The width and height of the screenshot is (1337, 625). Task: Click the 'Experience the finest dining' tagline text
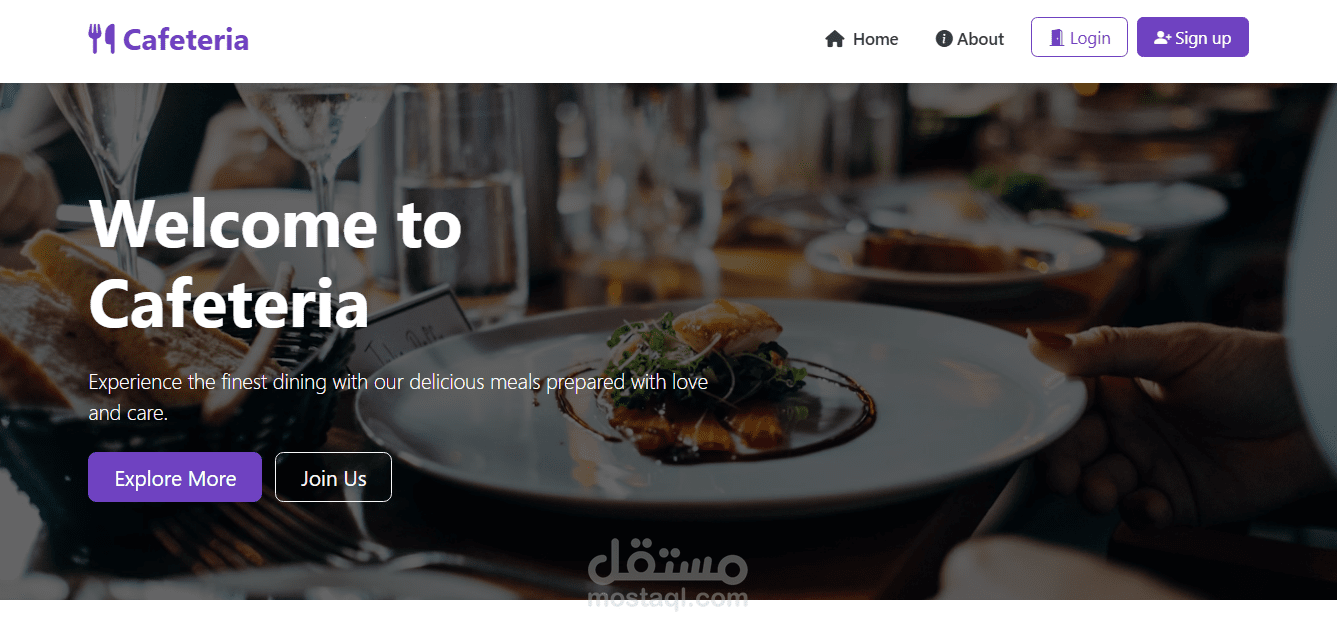[x=398, y=397]
